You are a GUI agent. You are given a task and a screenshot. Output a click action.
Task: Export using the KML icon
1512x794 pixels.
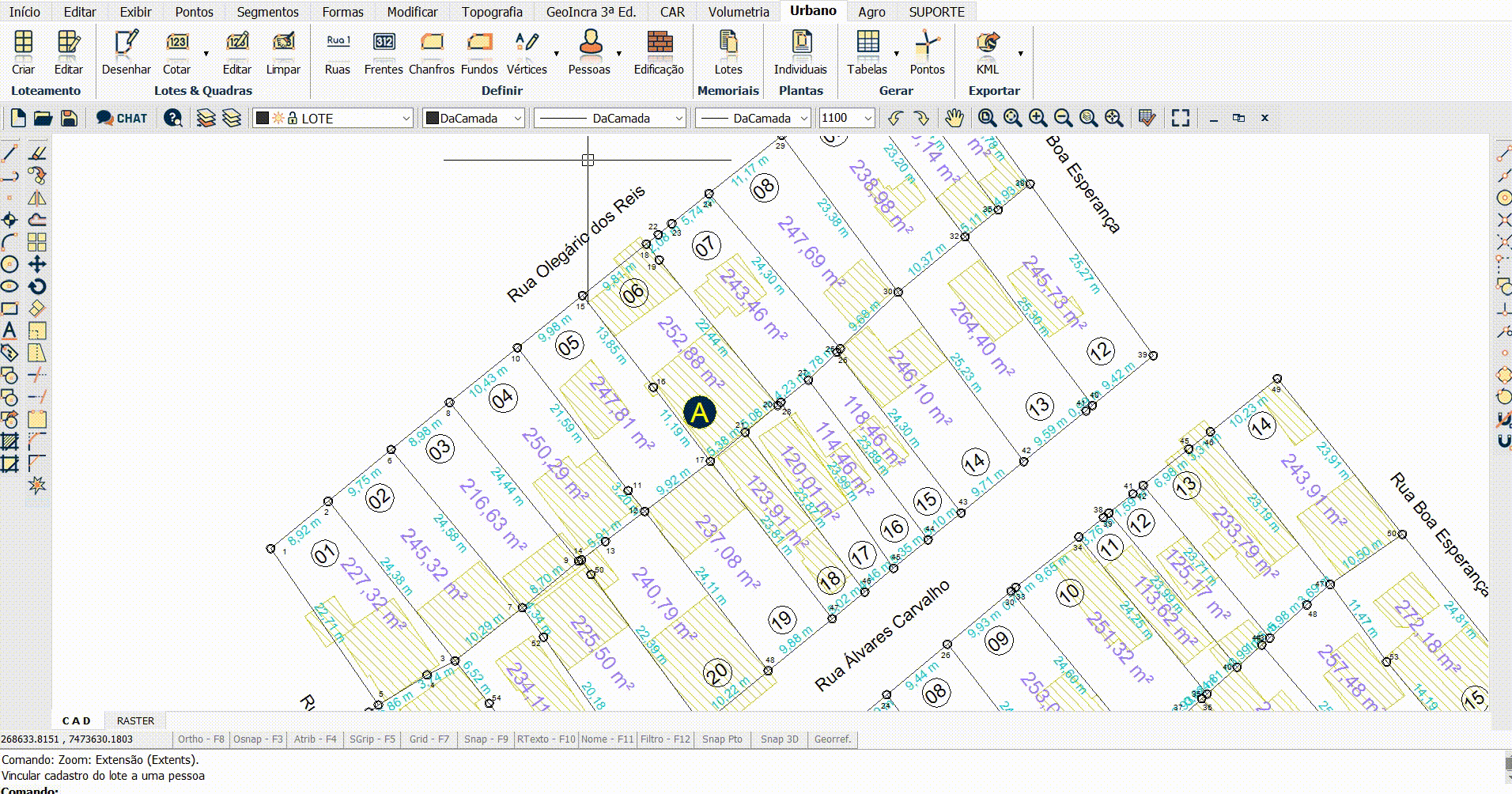pyautogui.click(x=987, y=43)
